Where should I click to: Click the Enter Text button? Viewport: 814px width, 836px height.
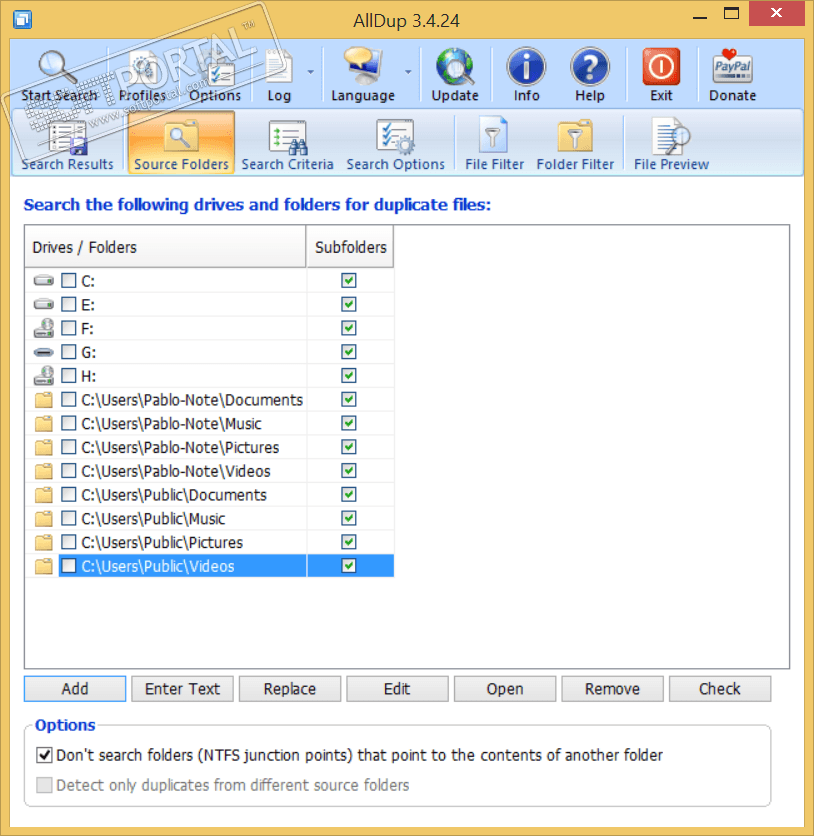(x=182, y=689)
